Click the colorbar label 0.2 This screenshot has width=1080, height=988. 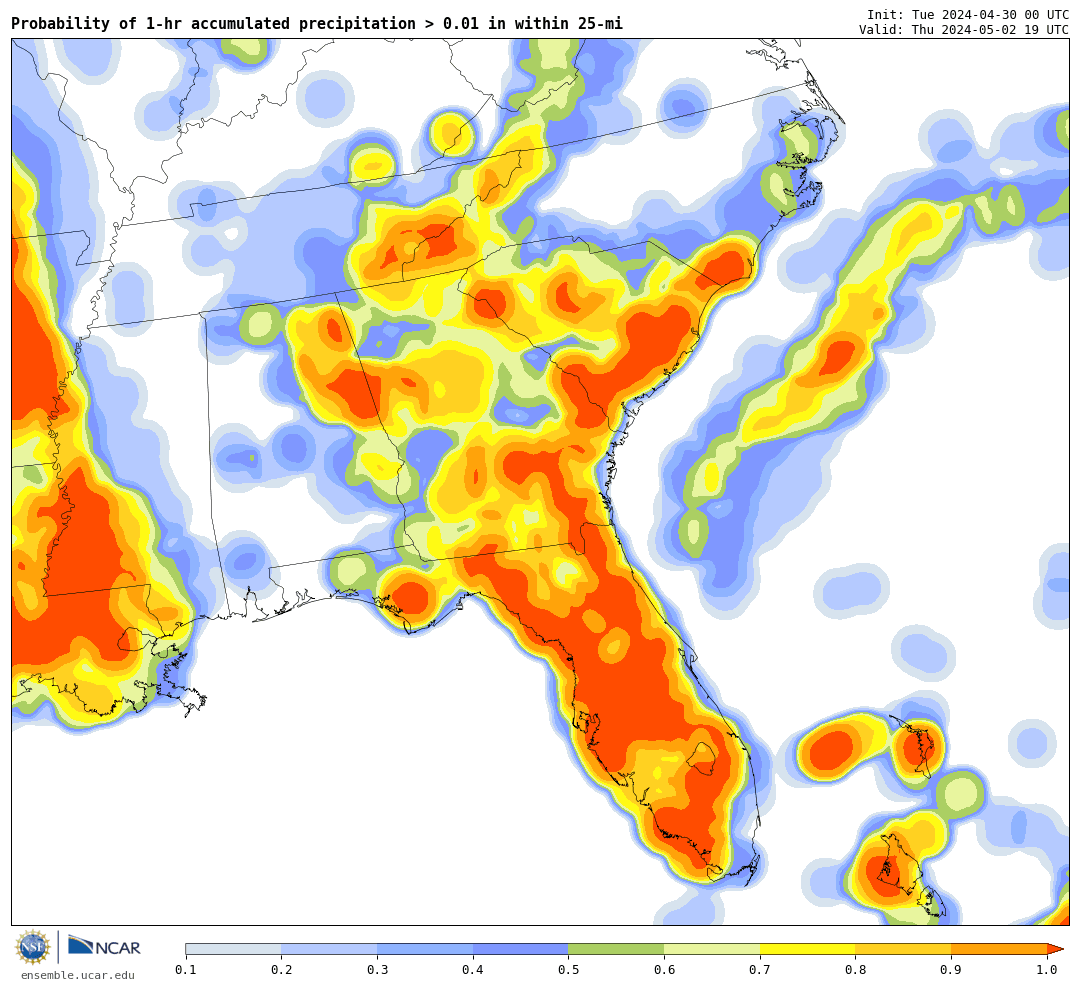[x=282, y=970]
